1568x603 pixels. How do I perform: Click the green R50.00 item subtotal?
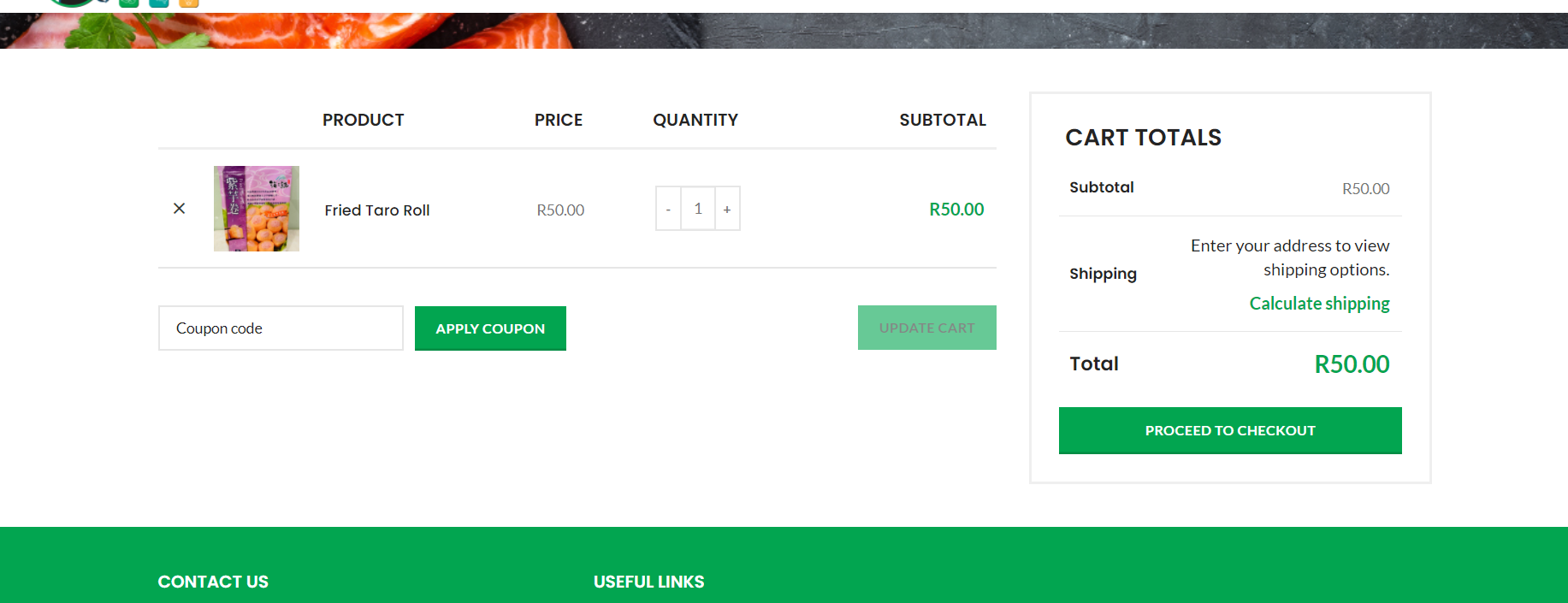(956, 210)
